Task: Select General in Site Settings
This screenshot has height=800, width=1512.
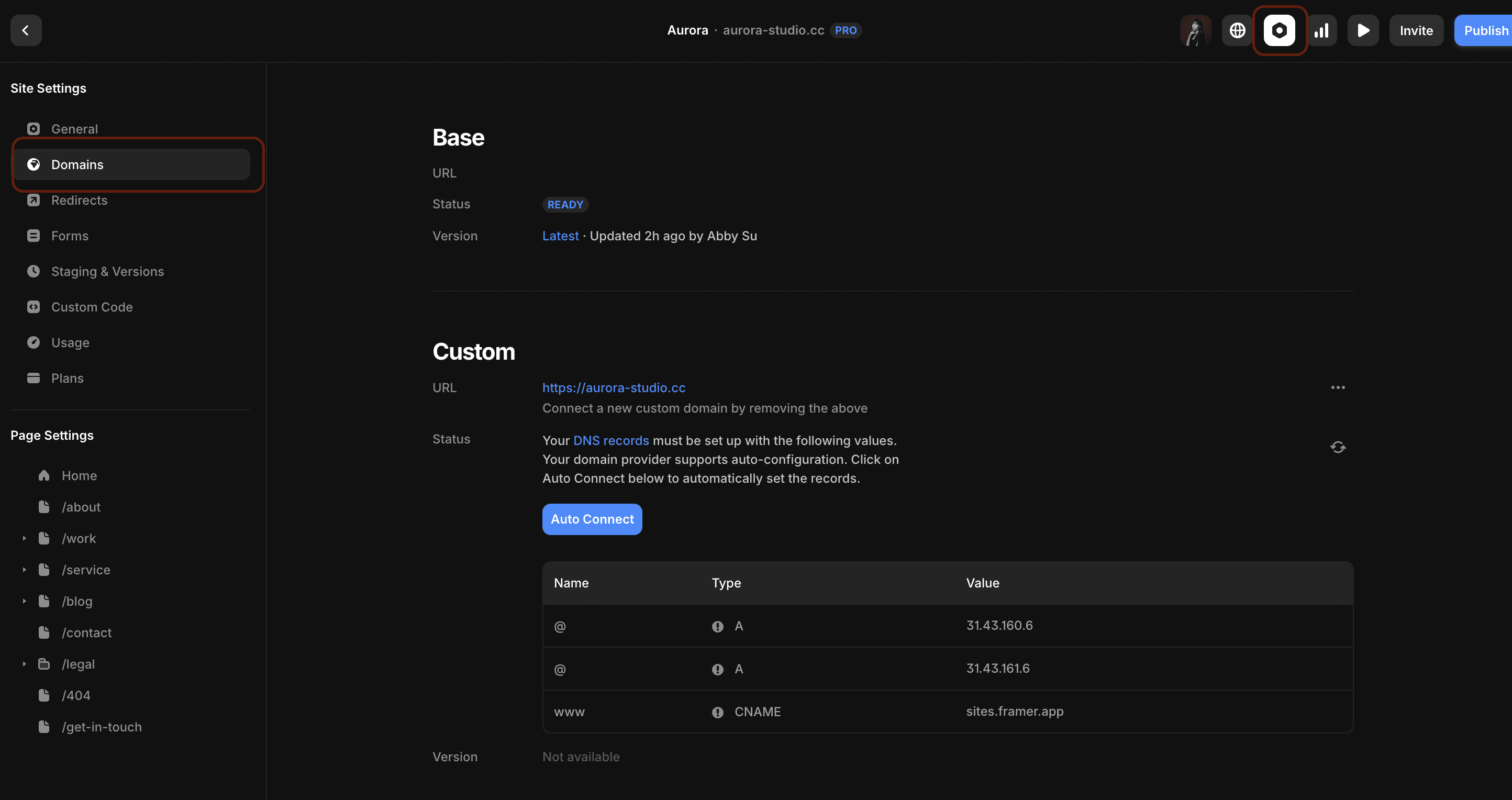Action: click(74, 129)
